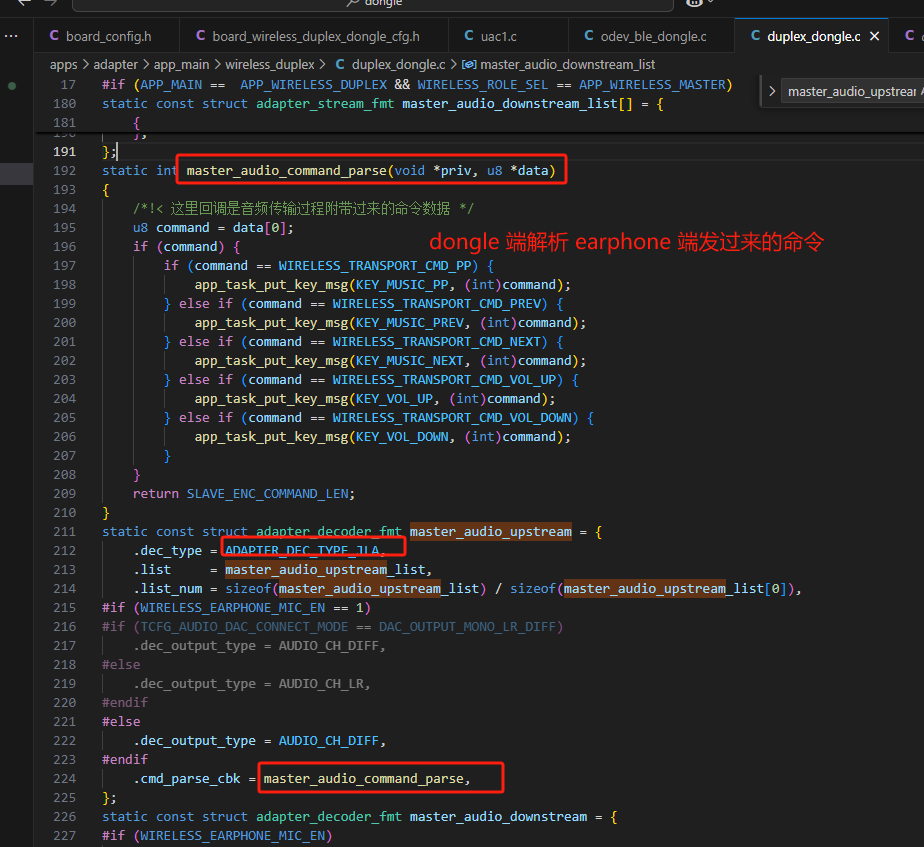This screenshot has width=924, height=847.
Task: Click 'u8 command' declaration on line 195
Action: pos(171,228)
